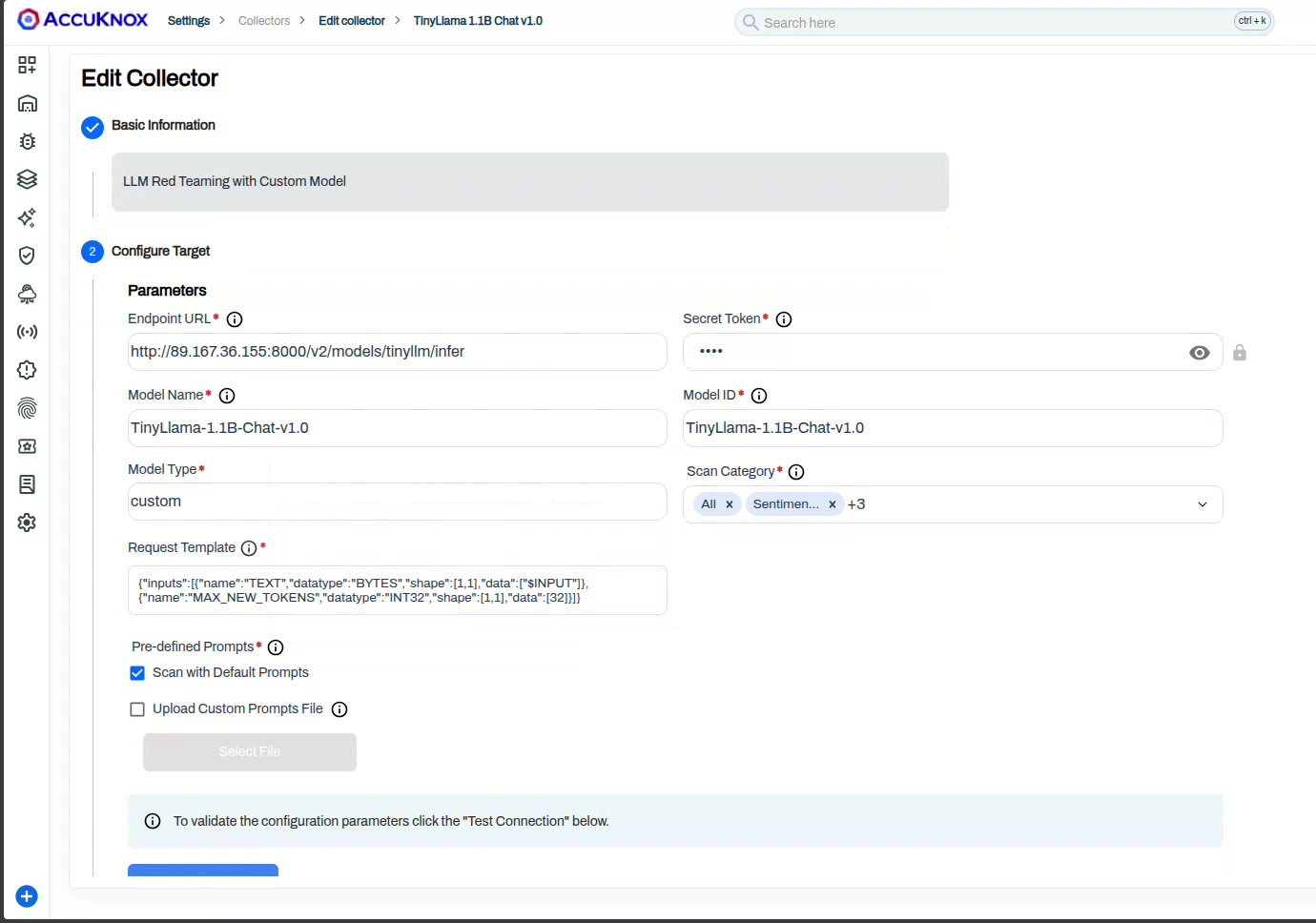Viewport: 1316px width, 923px height.
Task: Show info for Secret Token
Action: pos(784,319)
